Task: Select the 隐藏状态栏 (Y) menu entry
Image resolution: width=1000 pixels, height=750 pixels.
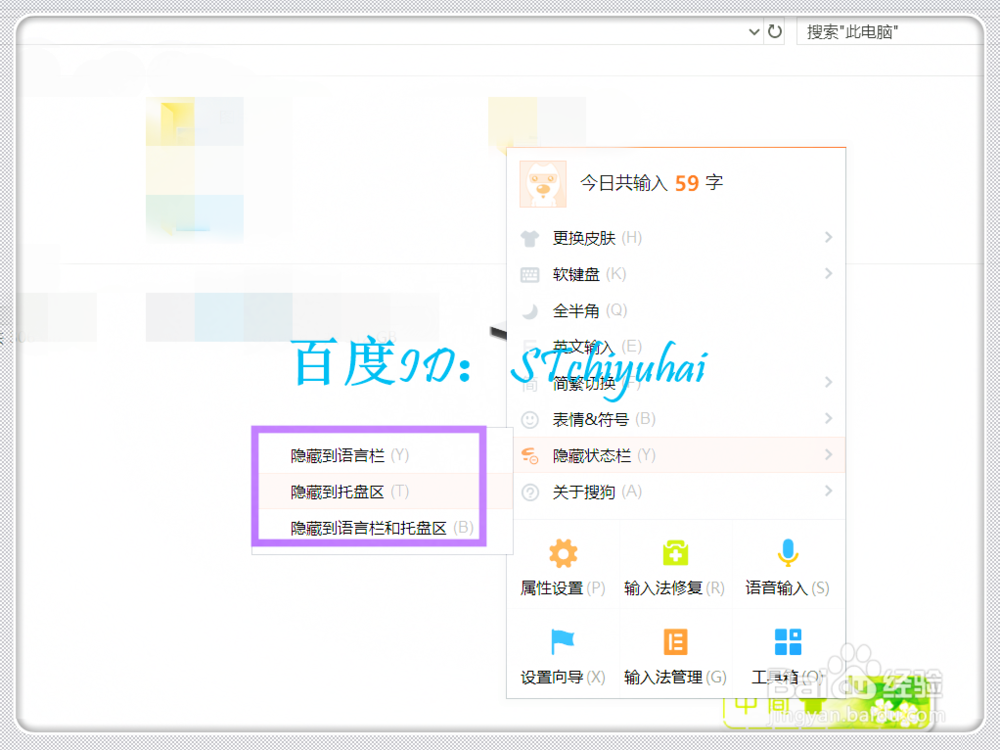Action: coord(676,455)
